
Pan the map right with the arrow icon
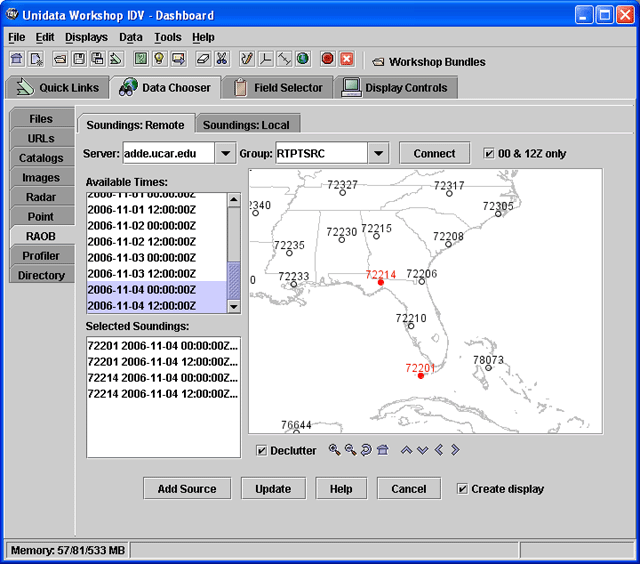pyautogui.click(x=455, y=450)
